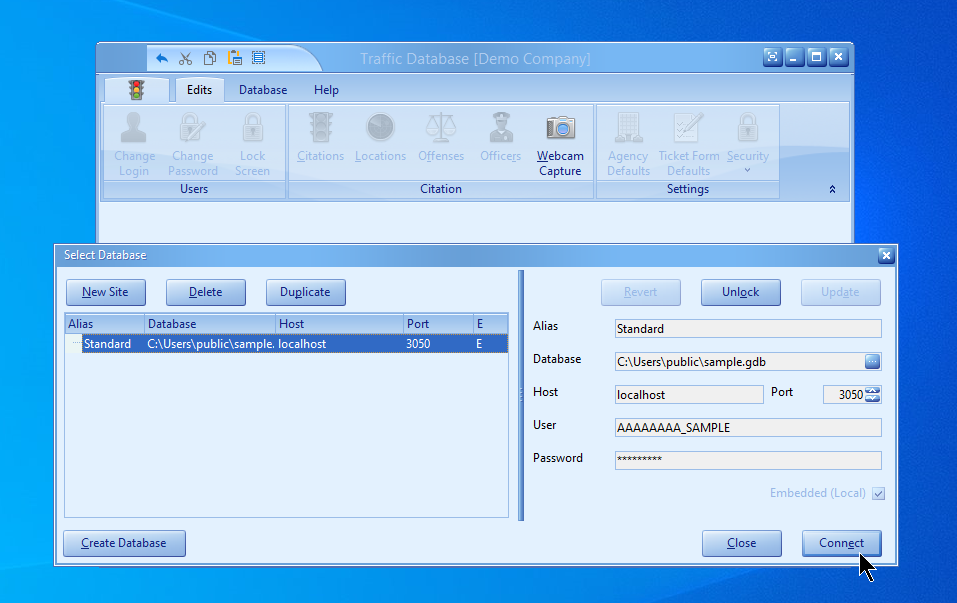
Task: Click the Host input field
Action: (x=689, y=395)
